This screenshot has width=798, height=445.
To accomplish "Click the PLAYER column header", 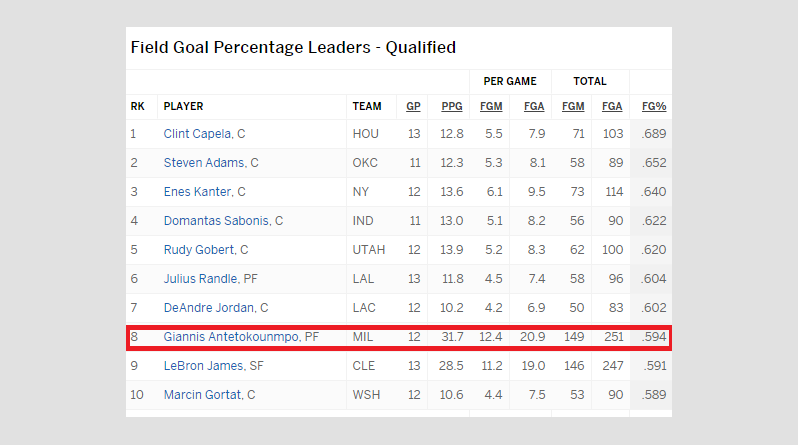I will (183, 106).
